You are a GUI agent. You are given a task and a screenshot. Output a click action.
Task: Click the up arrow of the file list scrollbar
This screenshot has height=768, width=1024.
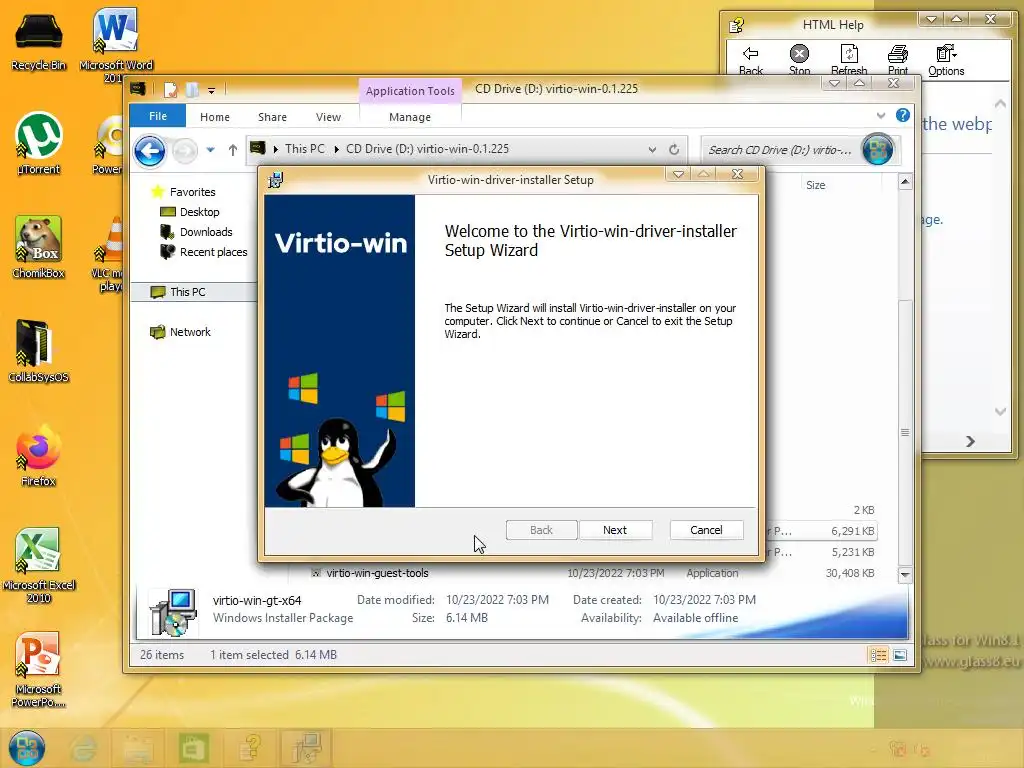[x=904, y=182]
